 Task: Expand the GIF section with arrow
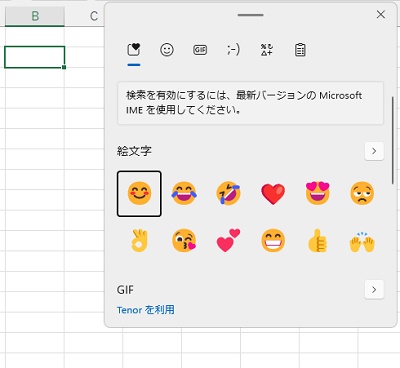coord(374,290)
